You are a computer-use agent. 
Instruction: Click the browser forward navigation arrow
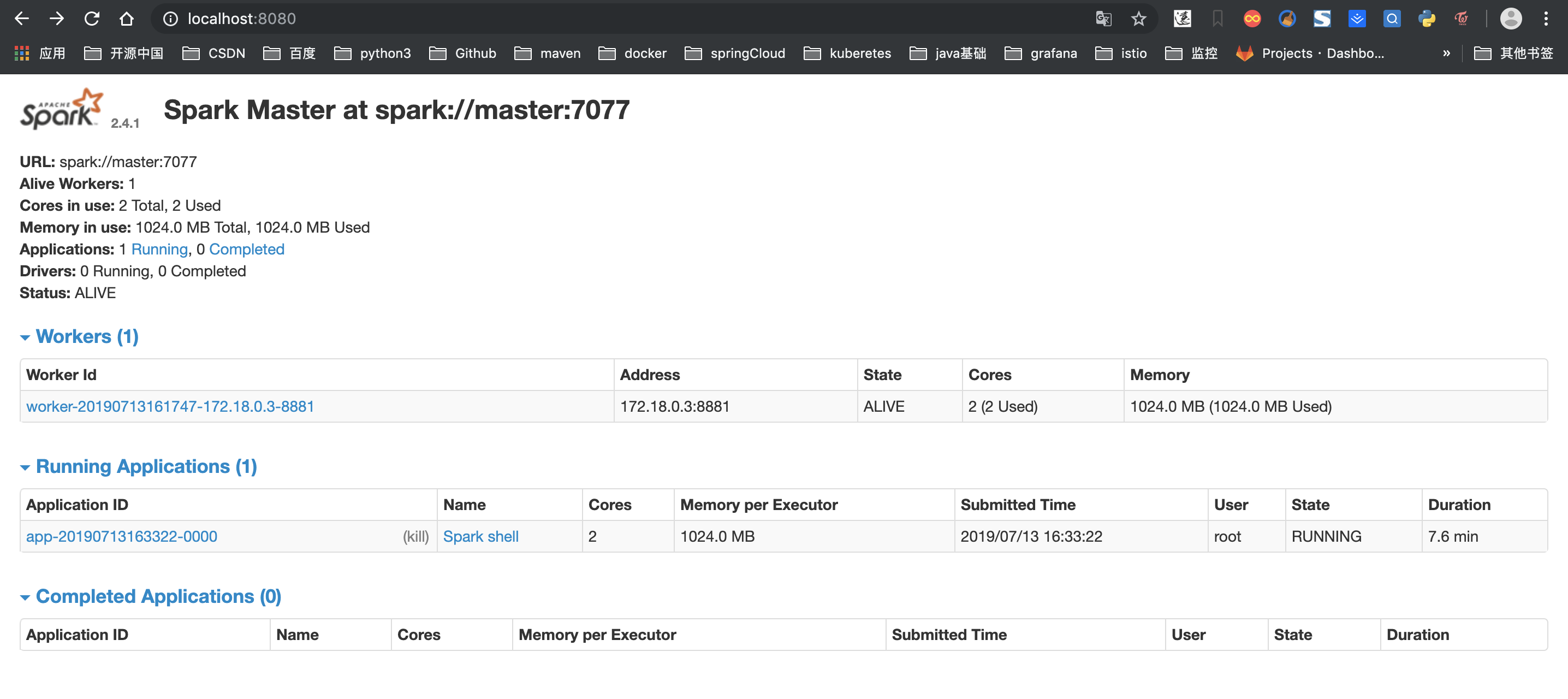click(56, 18)
